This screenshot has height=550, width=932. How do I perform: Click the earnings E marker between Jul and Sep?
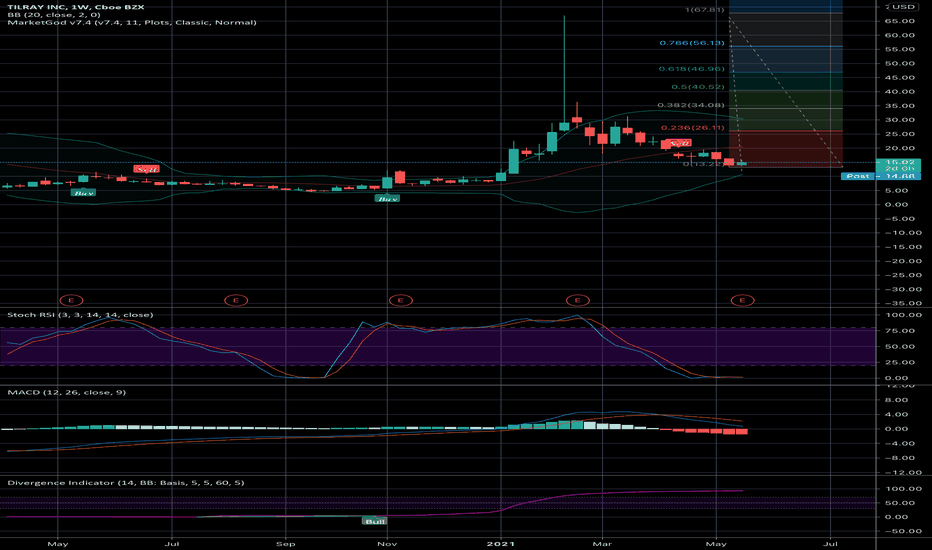point(236,300)
